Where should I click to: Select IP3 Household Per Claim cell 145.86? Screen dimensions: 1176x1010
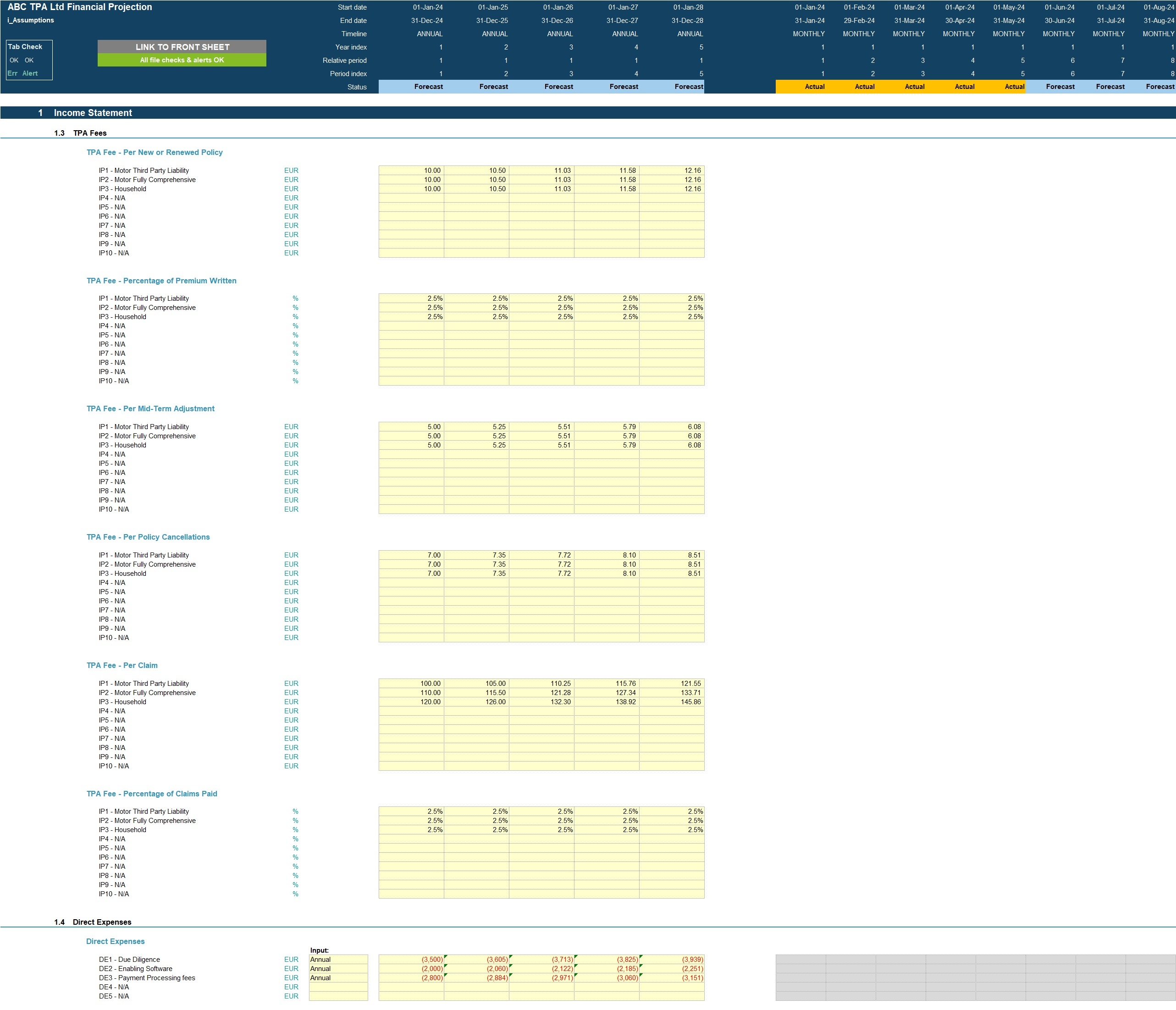click(672, 702)
